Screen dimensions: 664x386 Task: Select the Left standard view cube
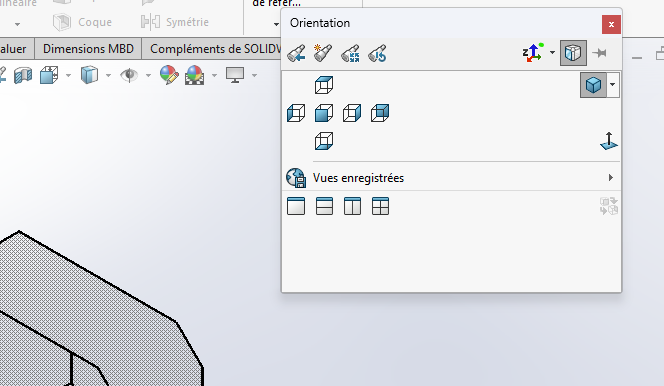pyautogui.click(x=296, y=113)
